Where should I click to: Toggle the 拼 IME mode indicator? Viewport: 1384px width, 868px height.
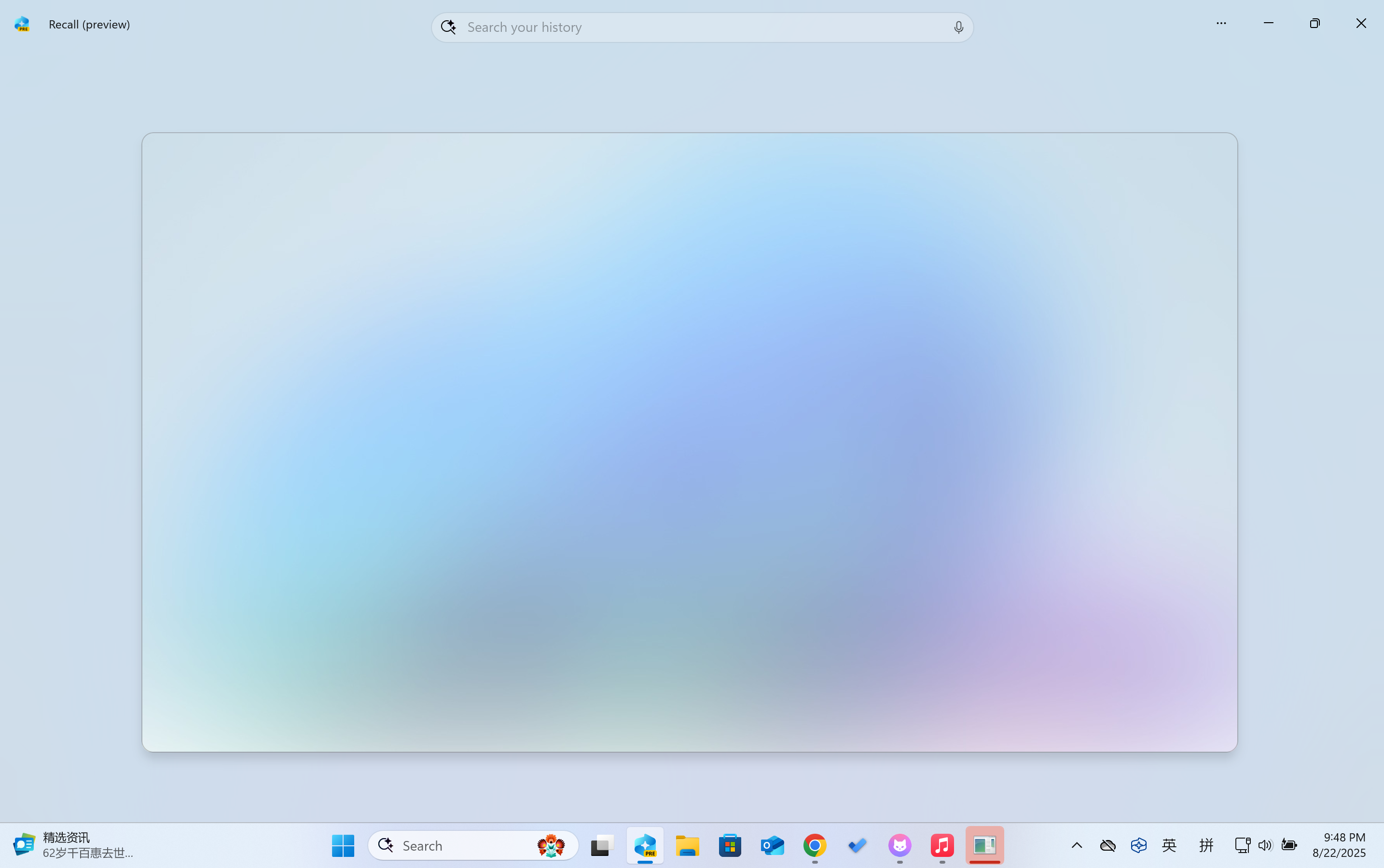point(1206,845)
